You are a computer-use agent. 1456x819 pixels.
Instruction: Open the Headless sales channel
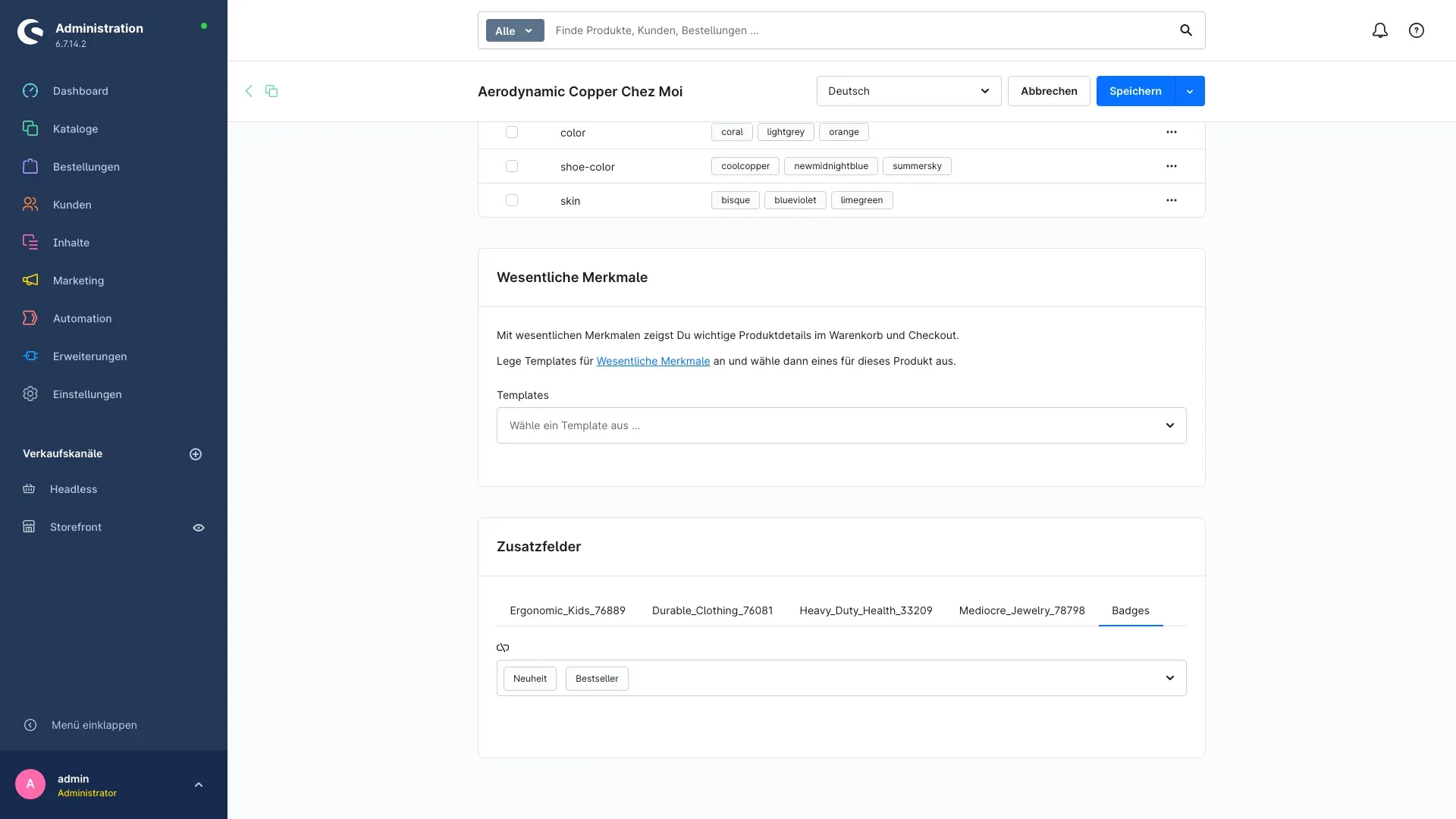[74, 489]
